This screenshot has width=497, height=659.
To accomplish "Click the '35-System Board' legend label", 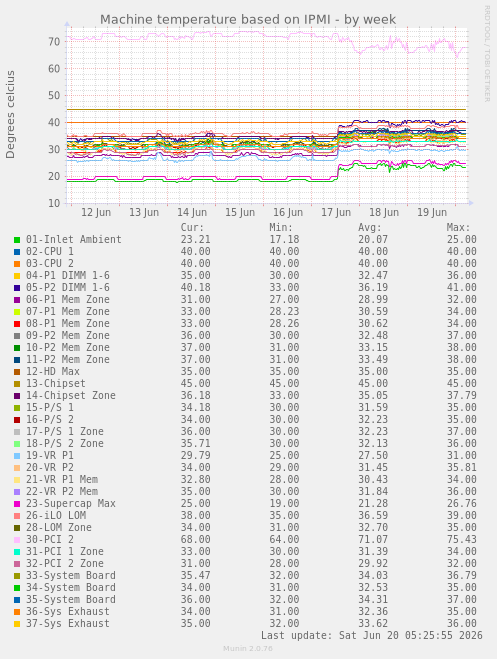I will (x=71, y=599).
